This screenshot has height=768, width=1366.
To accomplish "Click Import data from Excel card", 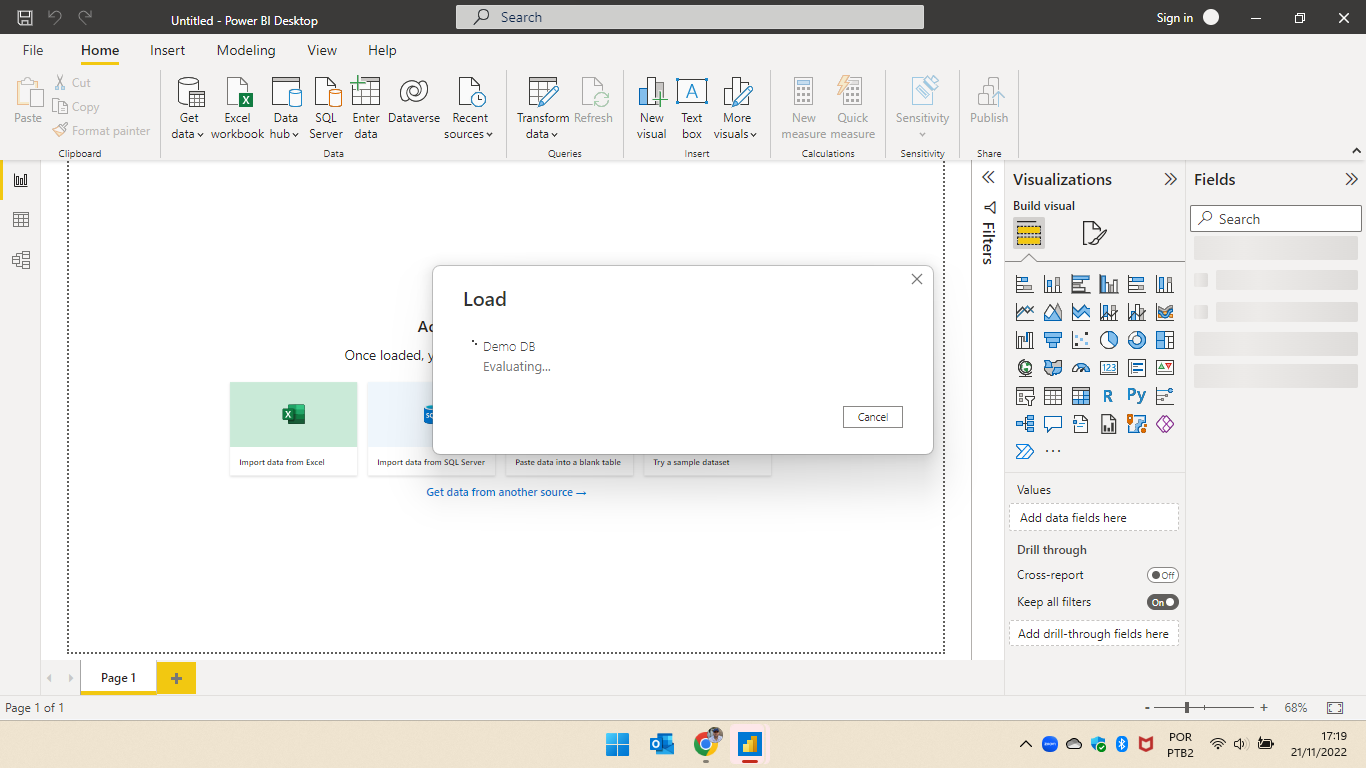I will (293, 429).
